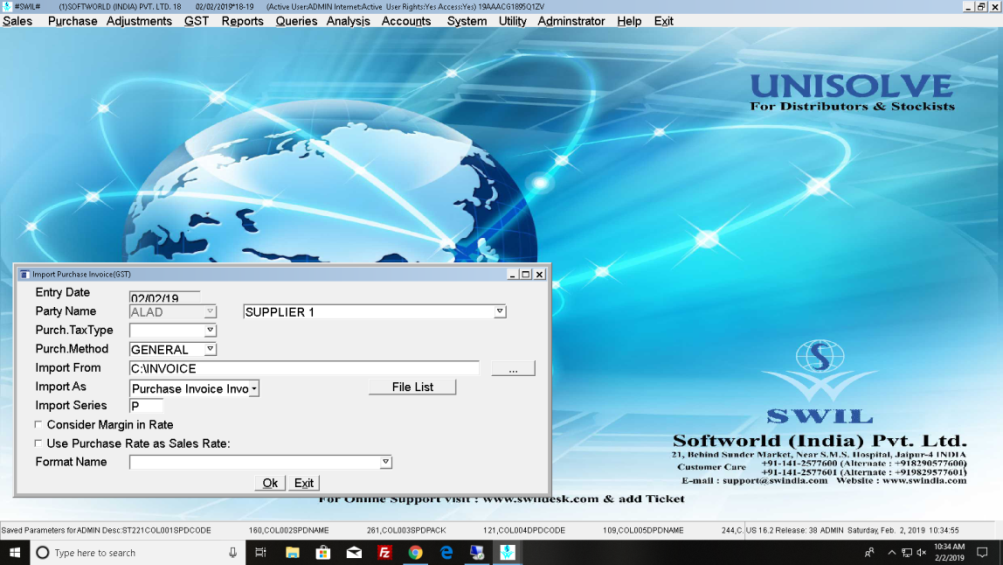The width and height of the screenshot is (1003, 565).
Task: Minimize the Import Purchase Invoice dialog
Action: click(x=512, y=275)
